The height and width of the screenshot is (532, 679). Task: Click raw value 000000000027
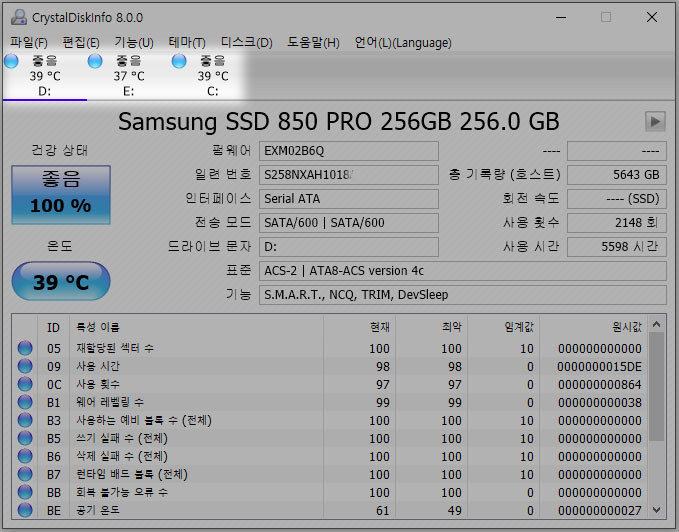coord(600,510)
